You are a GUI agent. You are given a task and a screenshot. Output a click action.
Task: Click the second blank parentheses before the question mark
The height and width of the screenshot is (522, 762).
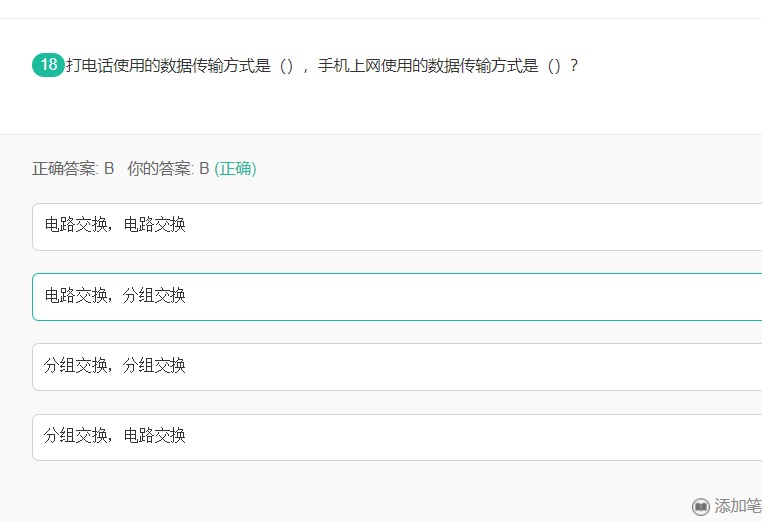(554, 66)
